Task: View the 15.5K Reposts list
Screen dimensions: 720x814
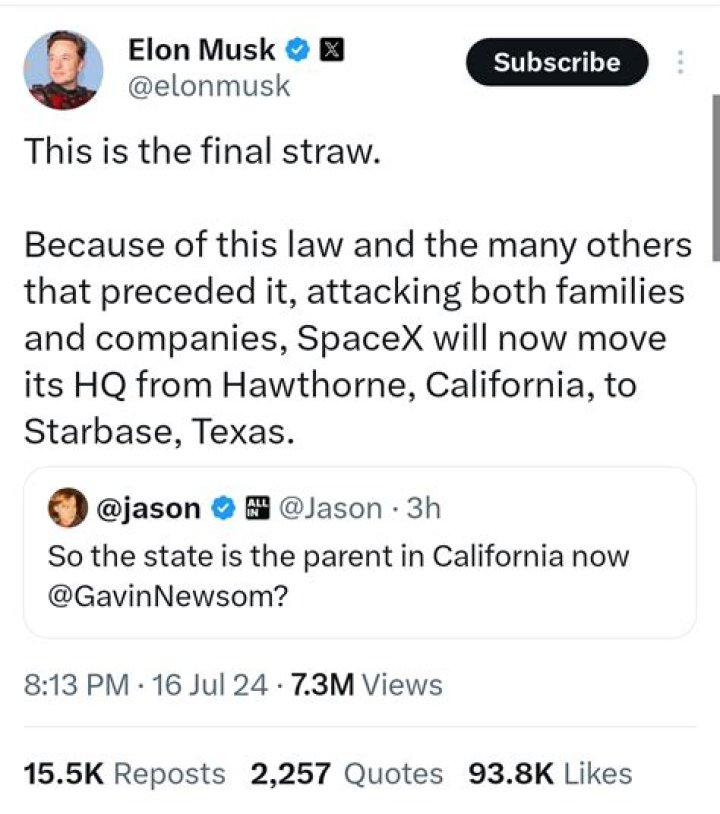Action: coord(124,773)
